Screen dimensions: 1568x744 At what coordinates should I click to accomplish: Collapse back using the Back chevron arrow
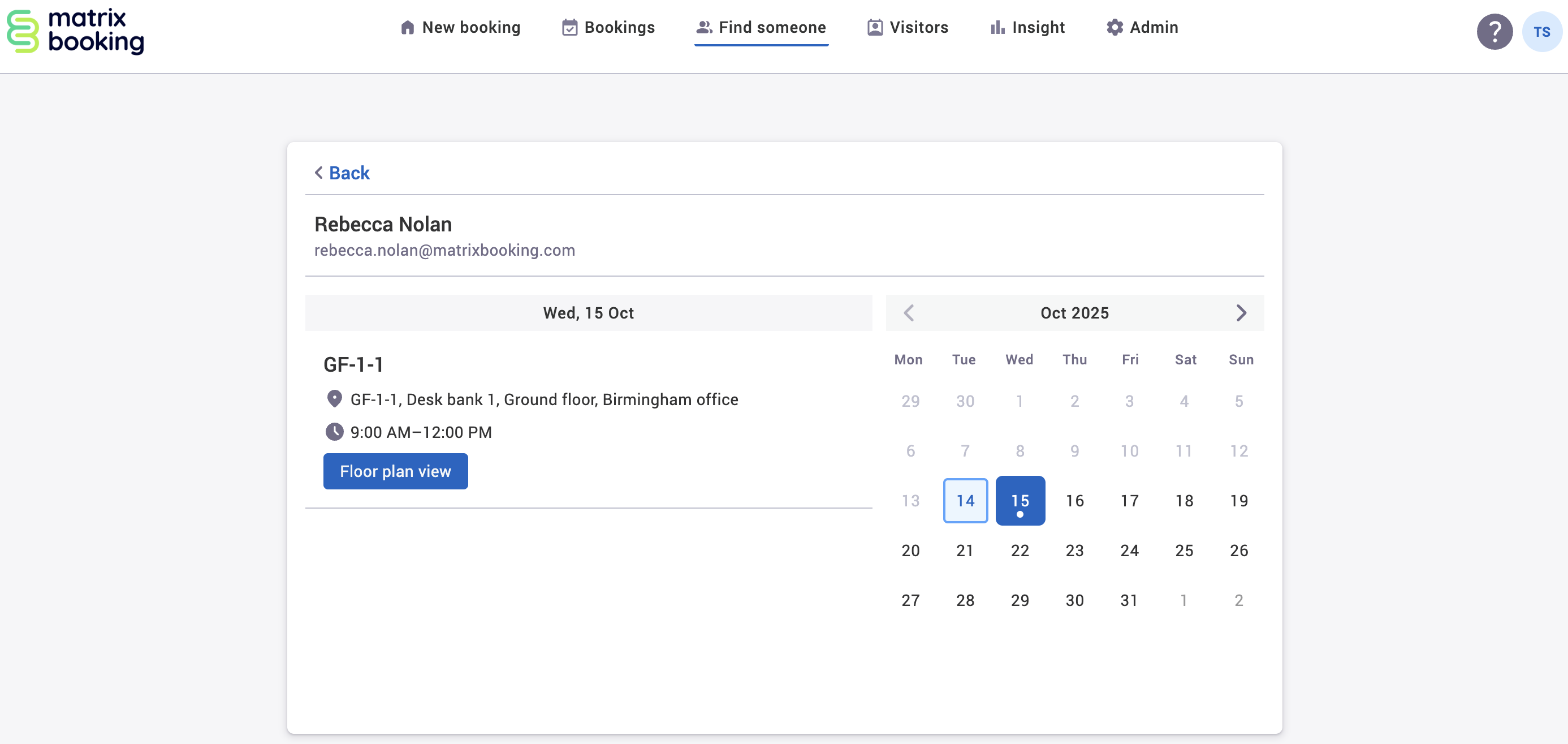(x=318, y=173)
